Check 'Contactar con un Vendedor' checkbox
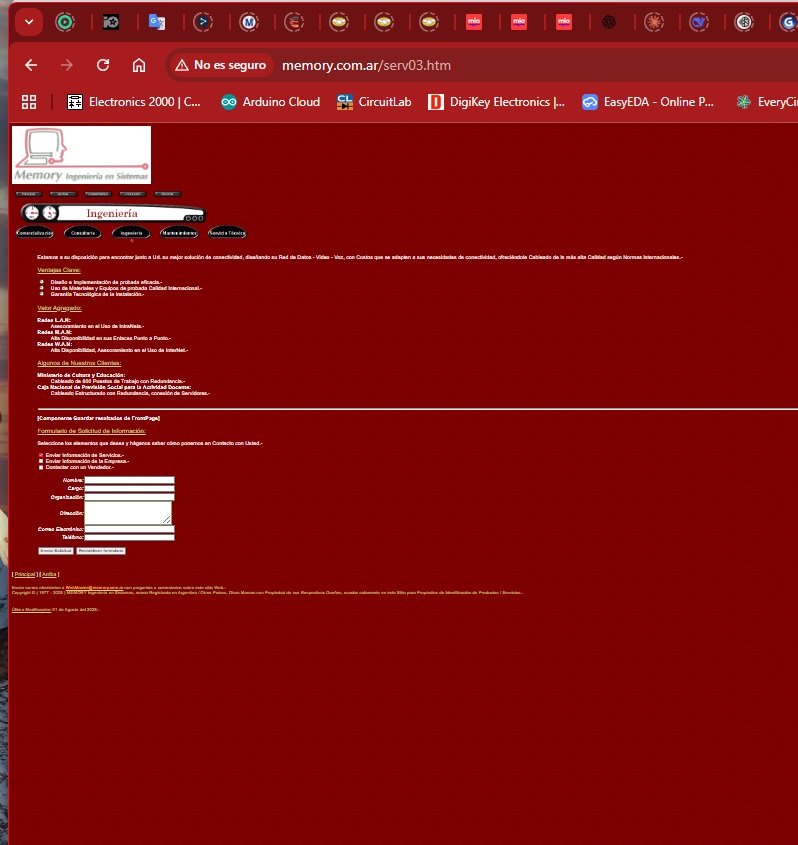This screenshot has height=845, width=798. (41, 467)
